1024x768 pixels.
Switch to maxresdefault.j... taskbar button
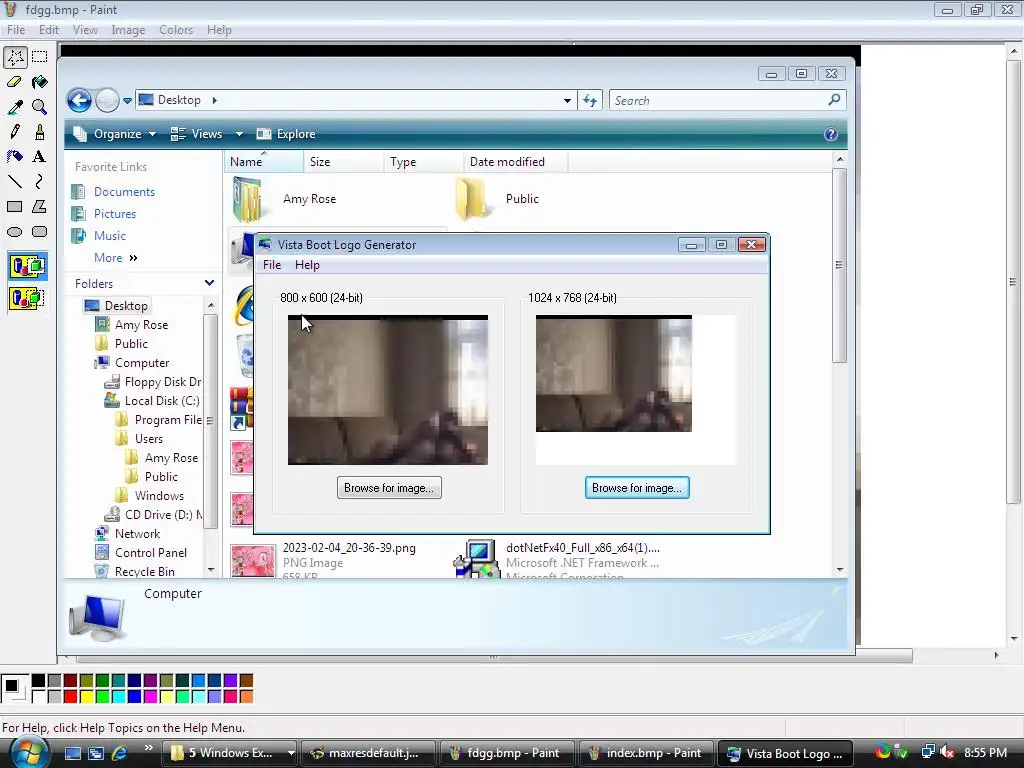point(367,753)
